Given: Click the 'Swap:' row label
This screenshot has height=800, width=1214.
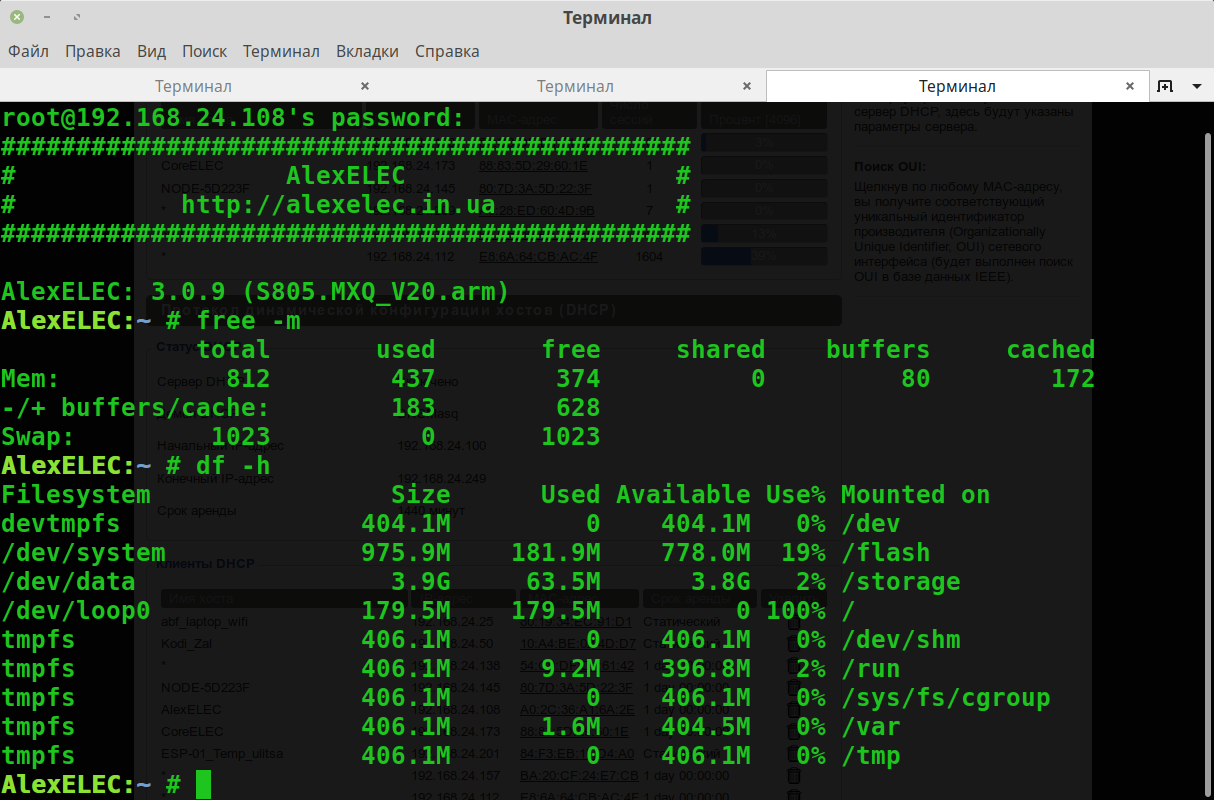Looking at the screenshot, I should pos(38,437).
